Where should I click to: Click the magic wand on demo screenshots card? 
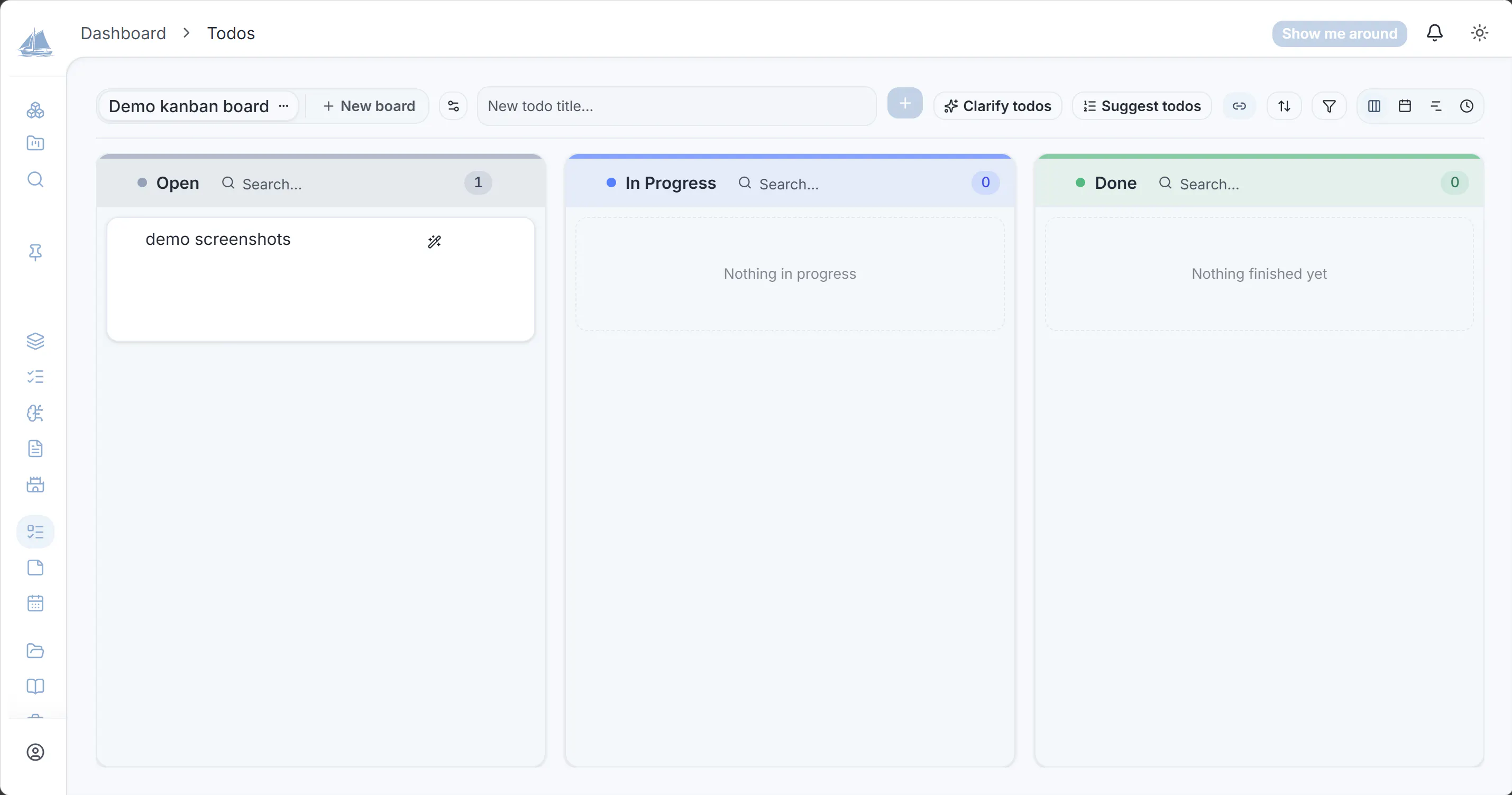(x=434, y=242)
